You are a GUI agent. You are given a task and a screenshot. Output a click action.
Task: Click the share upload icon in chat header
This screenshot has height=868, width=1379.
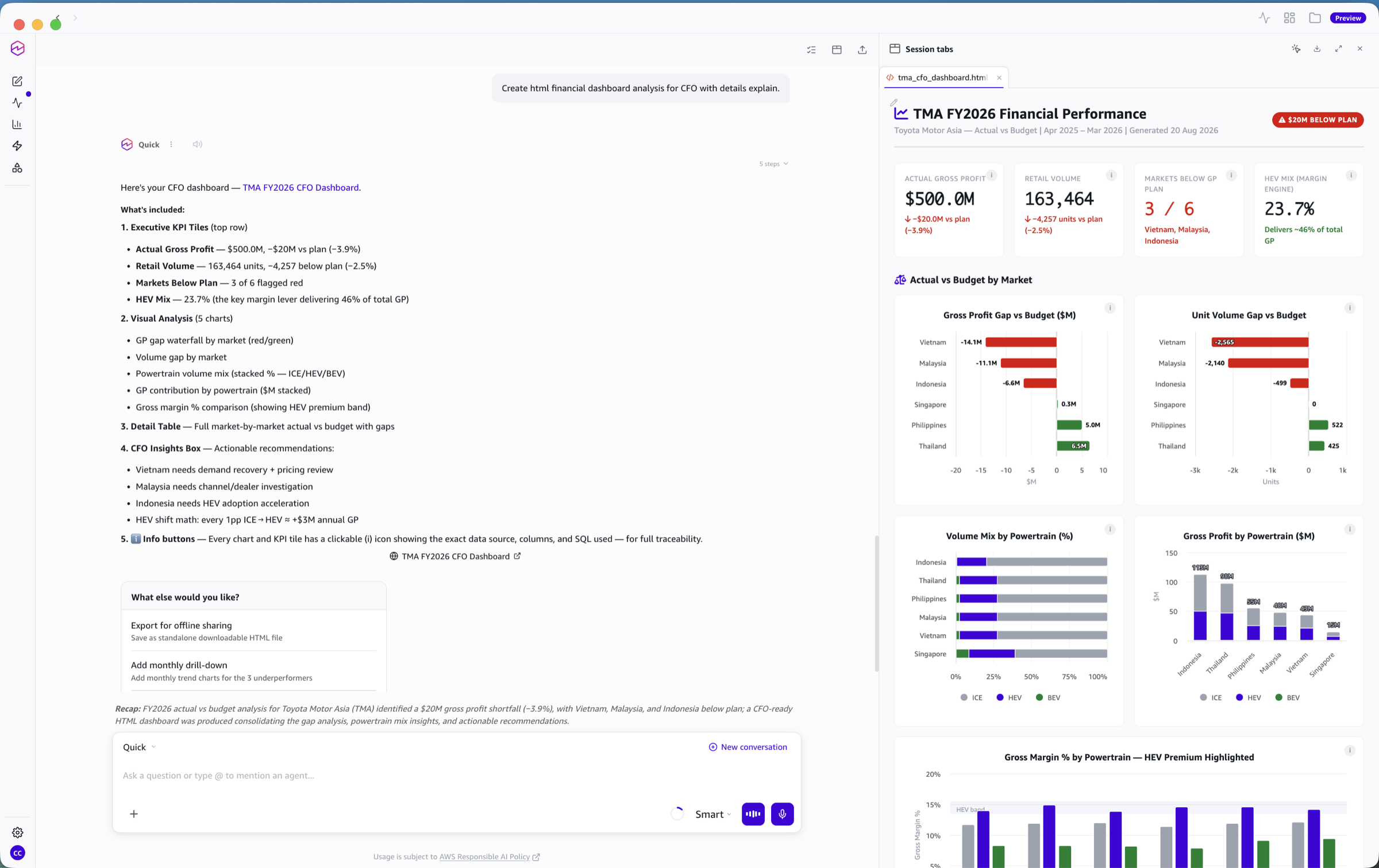(862, 50)
